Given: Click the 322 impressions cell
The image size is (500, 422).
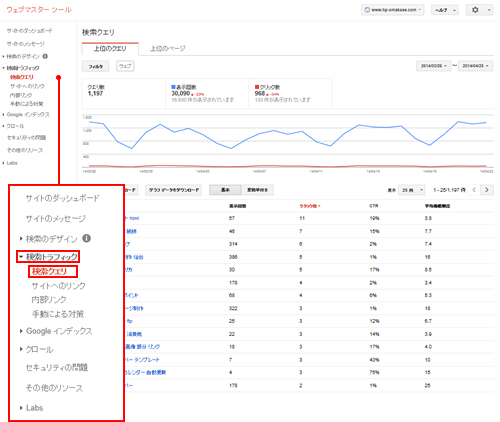Looking at the screenshot, I should 233,308.
